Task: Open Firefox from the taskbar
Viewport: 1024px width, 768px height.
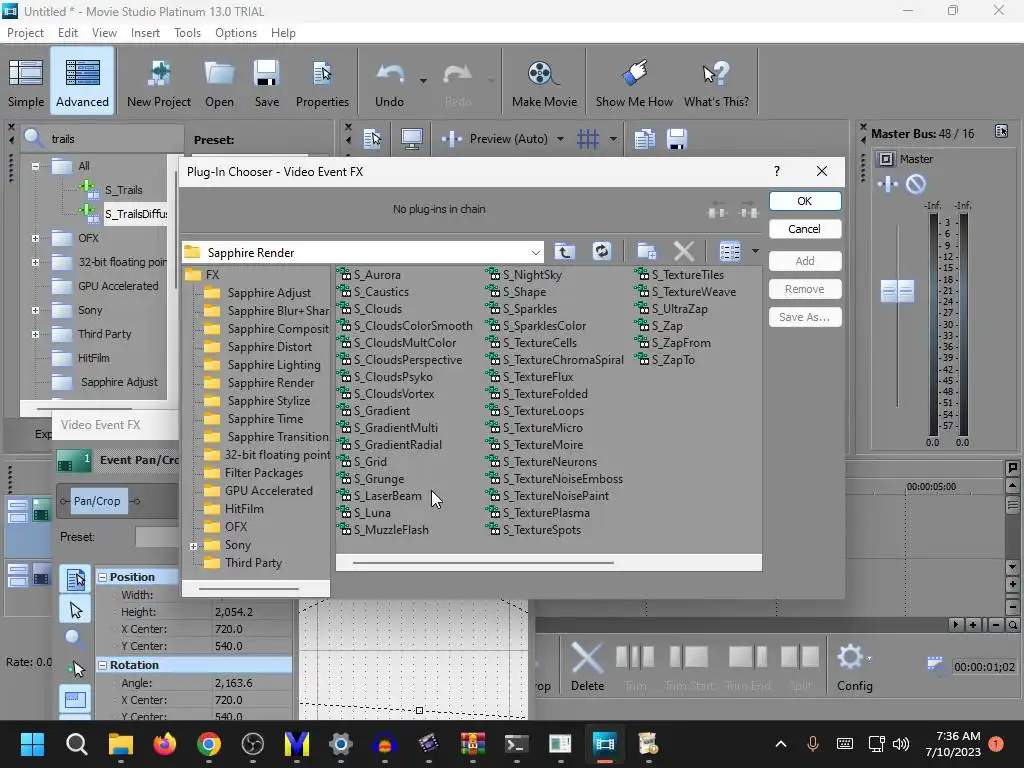Action: [x=165, y=744]
